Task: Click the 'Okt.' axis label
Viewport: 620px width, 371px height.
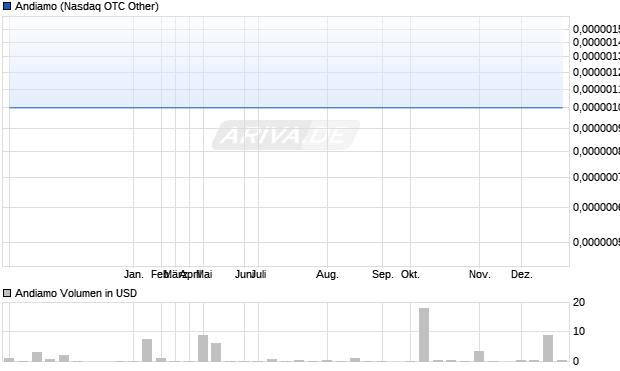Action: (x=410, y=274)
